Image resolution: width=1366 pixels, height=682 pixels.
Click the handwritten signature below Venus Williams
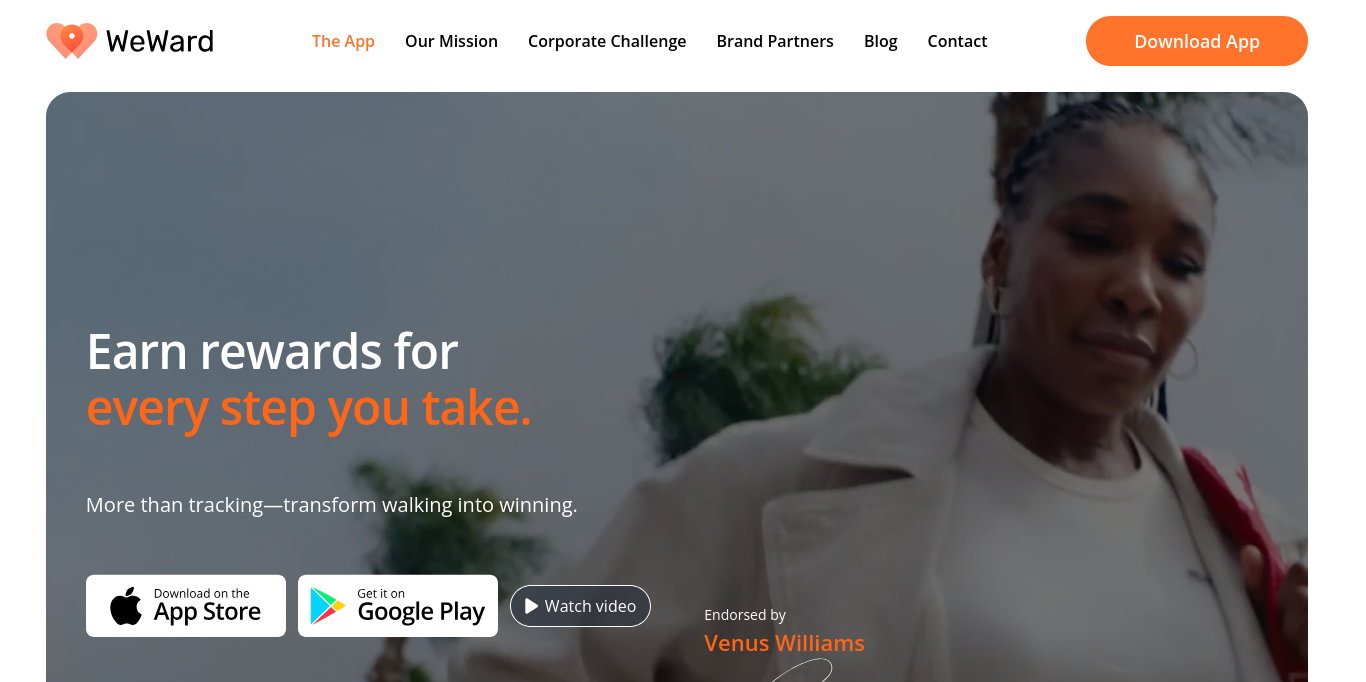pyautogui.click(x=802, y=670)
